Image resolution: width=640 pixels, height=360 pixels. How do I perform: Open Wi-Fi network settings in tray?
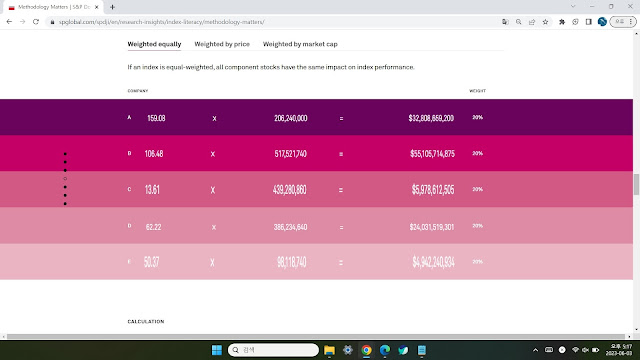pyautogui.click(x=576, y=350)
